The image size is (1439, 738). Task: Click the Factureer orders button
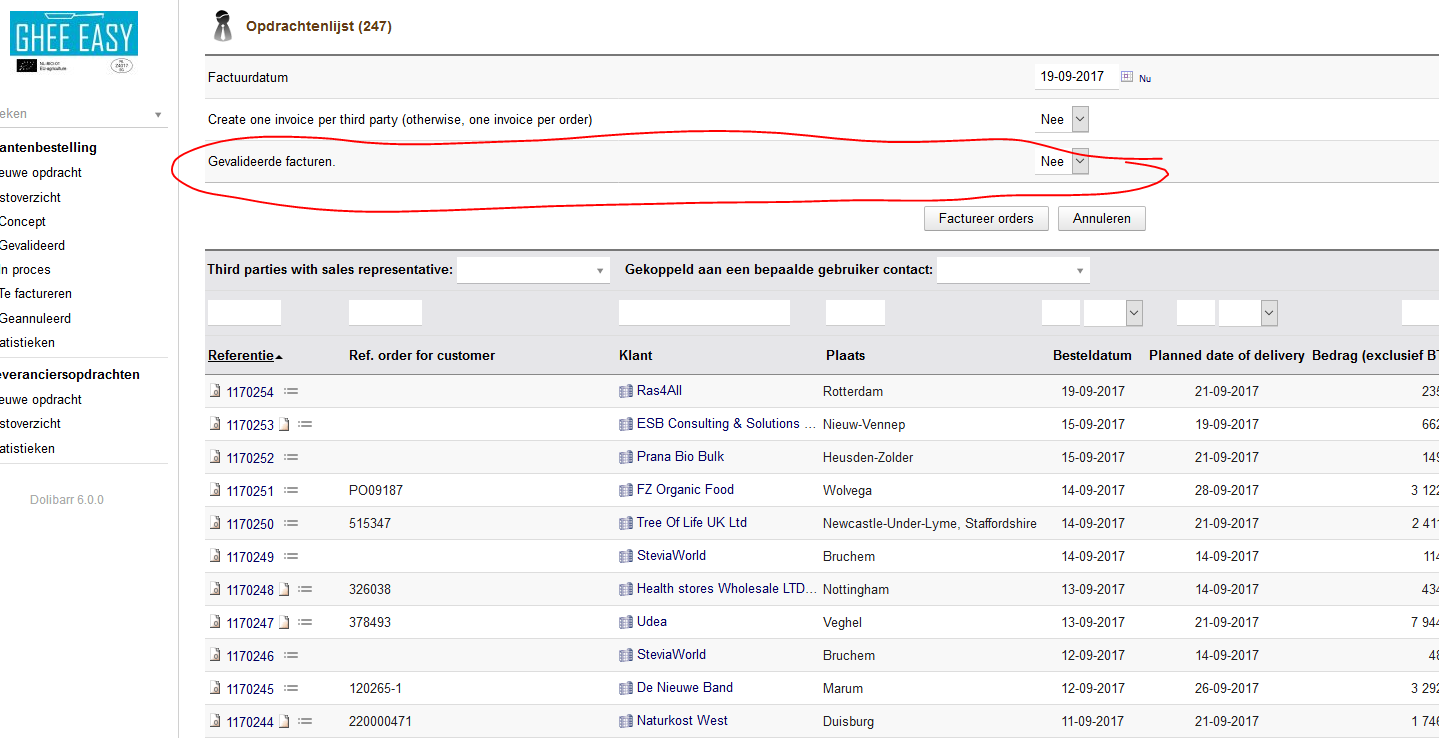pos(985,218)
